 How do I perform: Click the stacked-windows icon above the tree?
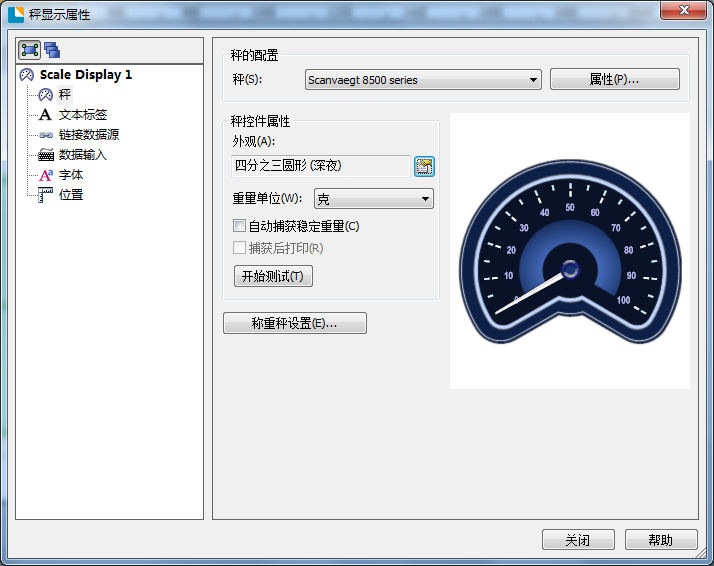tap(52, 50)
